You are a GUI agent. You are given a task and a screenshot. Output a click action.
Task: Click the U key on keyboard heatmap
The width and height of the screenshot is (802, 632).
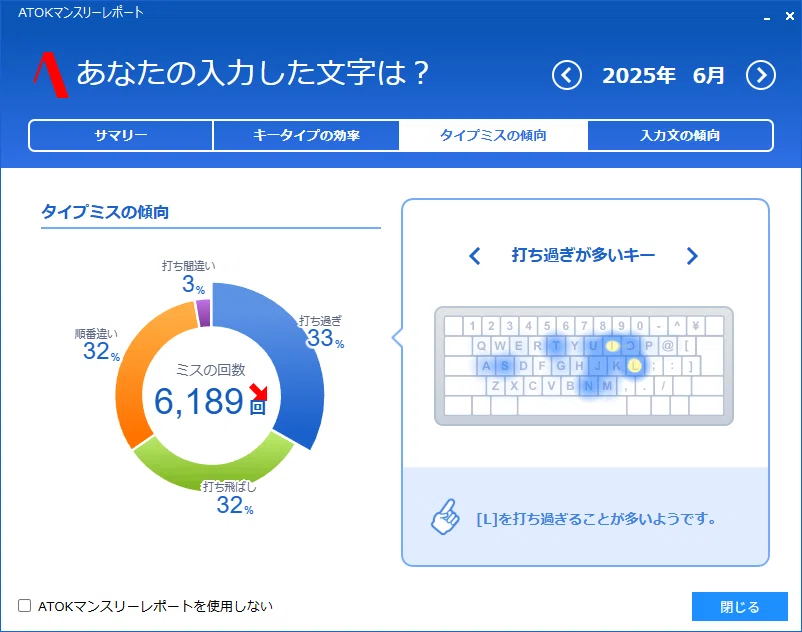click(593, 346)
